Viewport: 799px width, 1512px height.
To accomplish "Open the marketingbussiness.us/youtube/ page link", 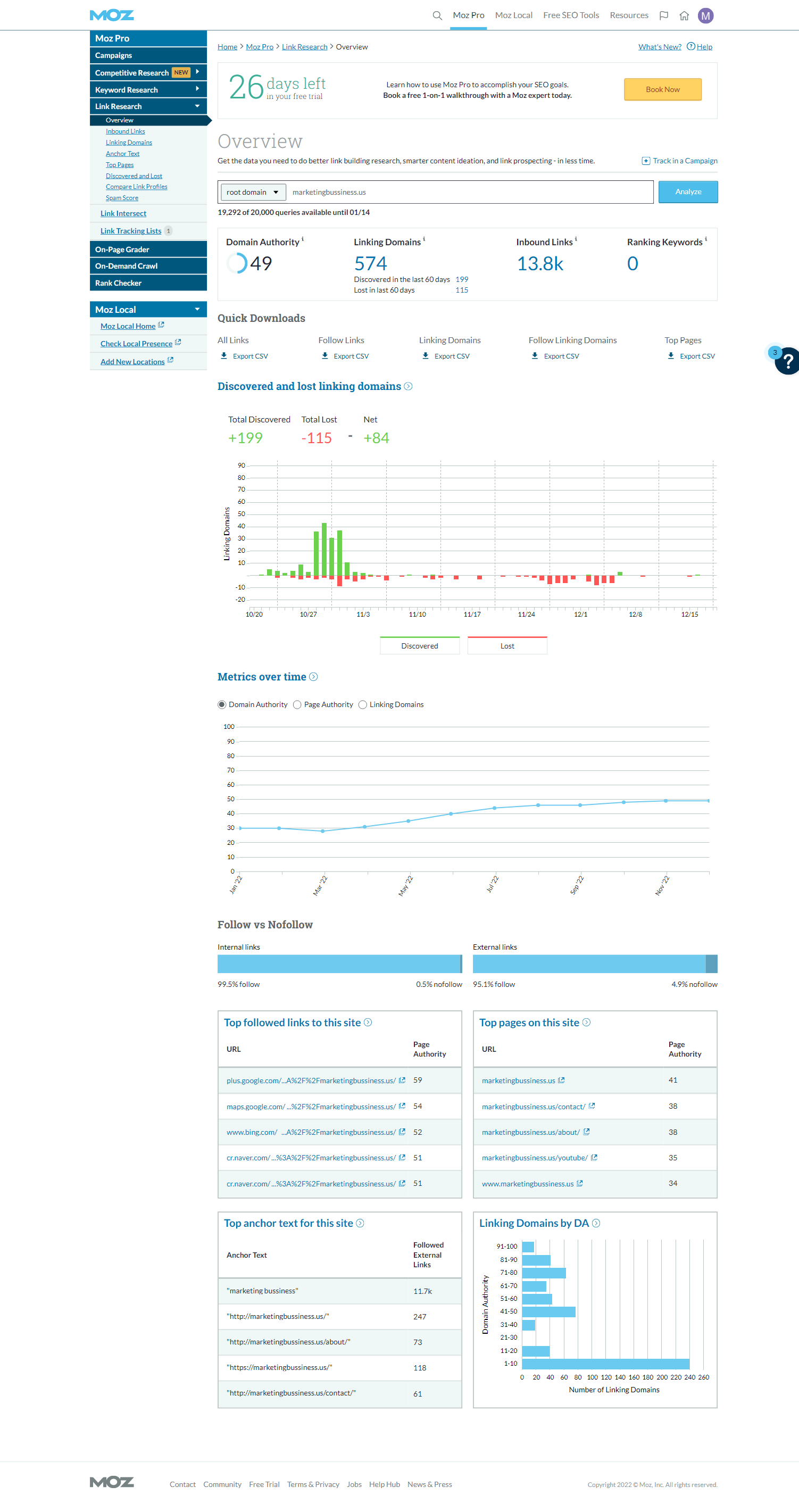I will 534,1158.
